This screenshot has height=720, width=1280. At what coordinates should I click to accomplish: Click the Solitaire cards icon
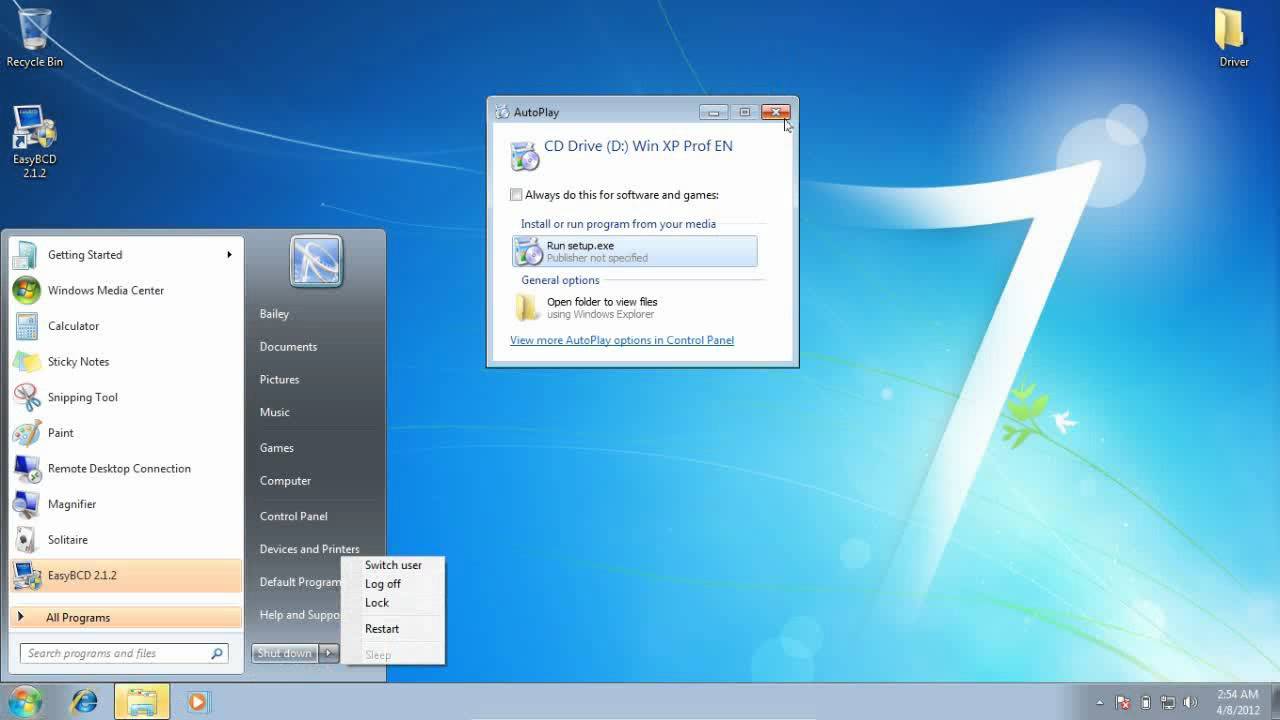[26, 540]
